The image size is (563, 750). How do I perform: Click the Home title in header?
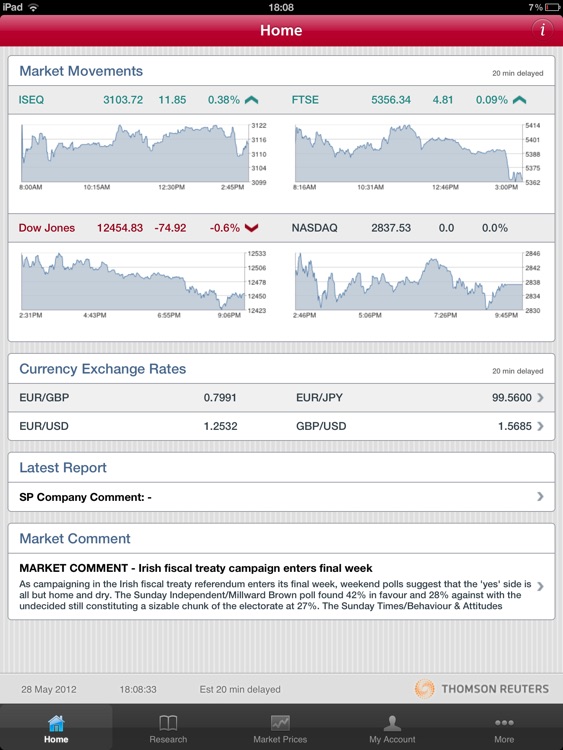tap(281, 30)
